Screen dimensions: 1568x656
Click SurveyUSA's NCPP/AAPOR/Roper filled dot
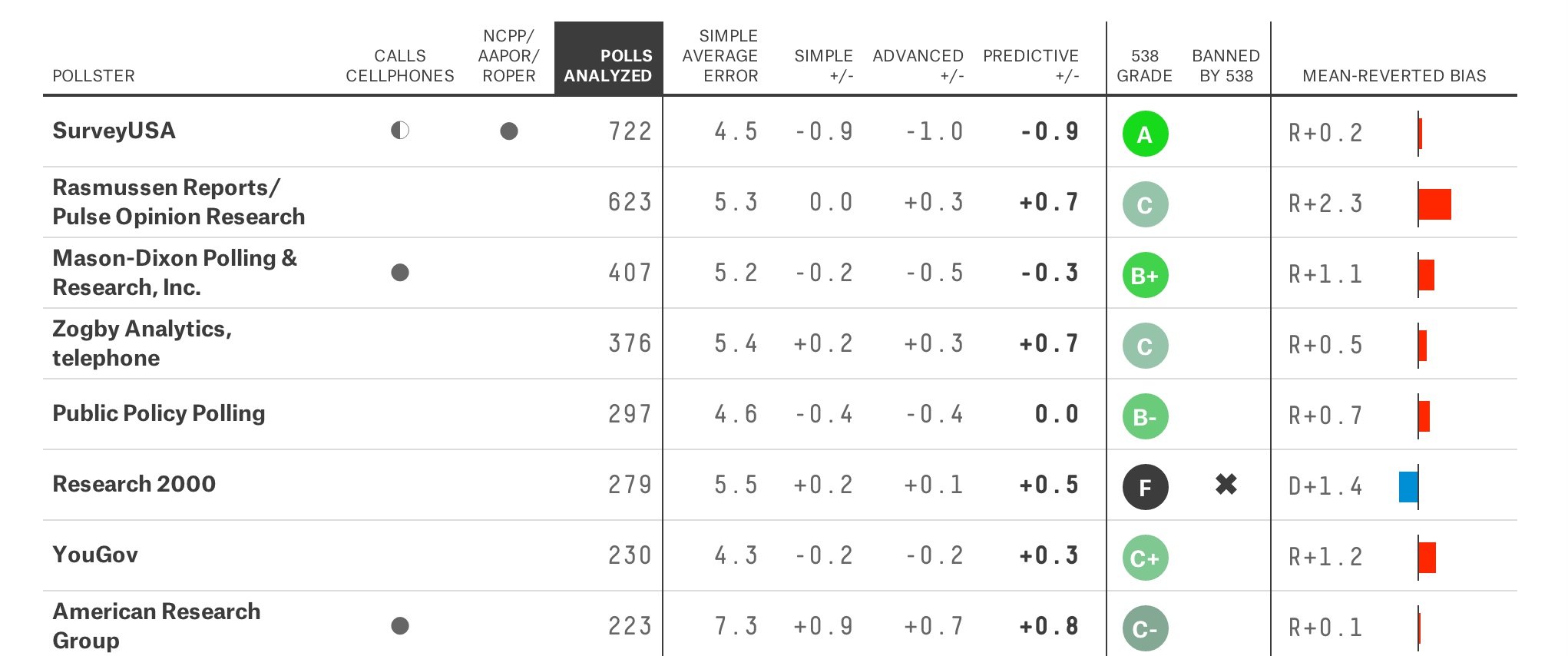tap(509, 131)
